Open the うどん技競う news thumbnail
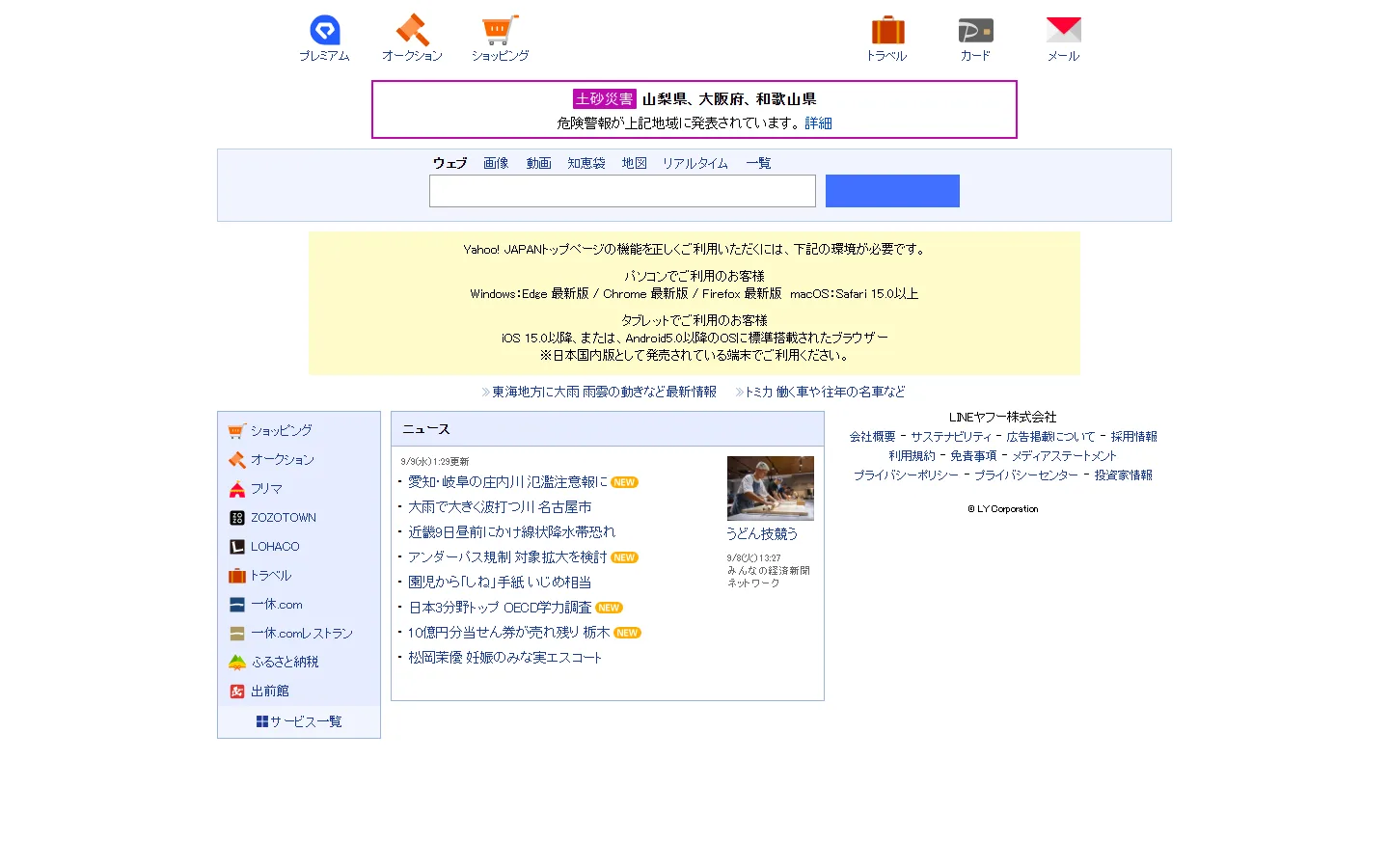The width and height of the screenshot is (1389, 868). [x=770, y=488]
